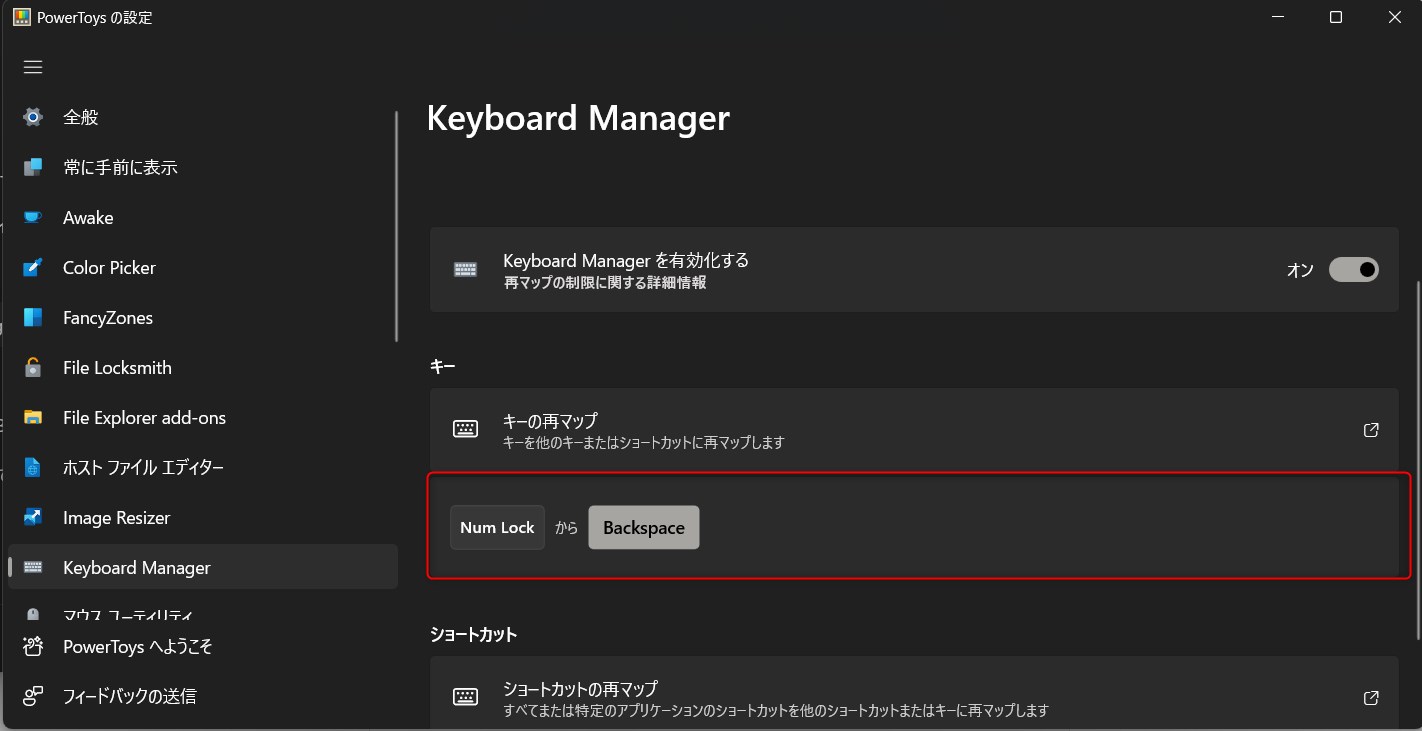The image size is (1422, 731).
Task: Select File Locksmith in the sidebar
Action: 203,367
